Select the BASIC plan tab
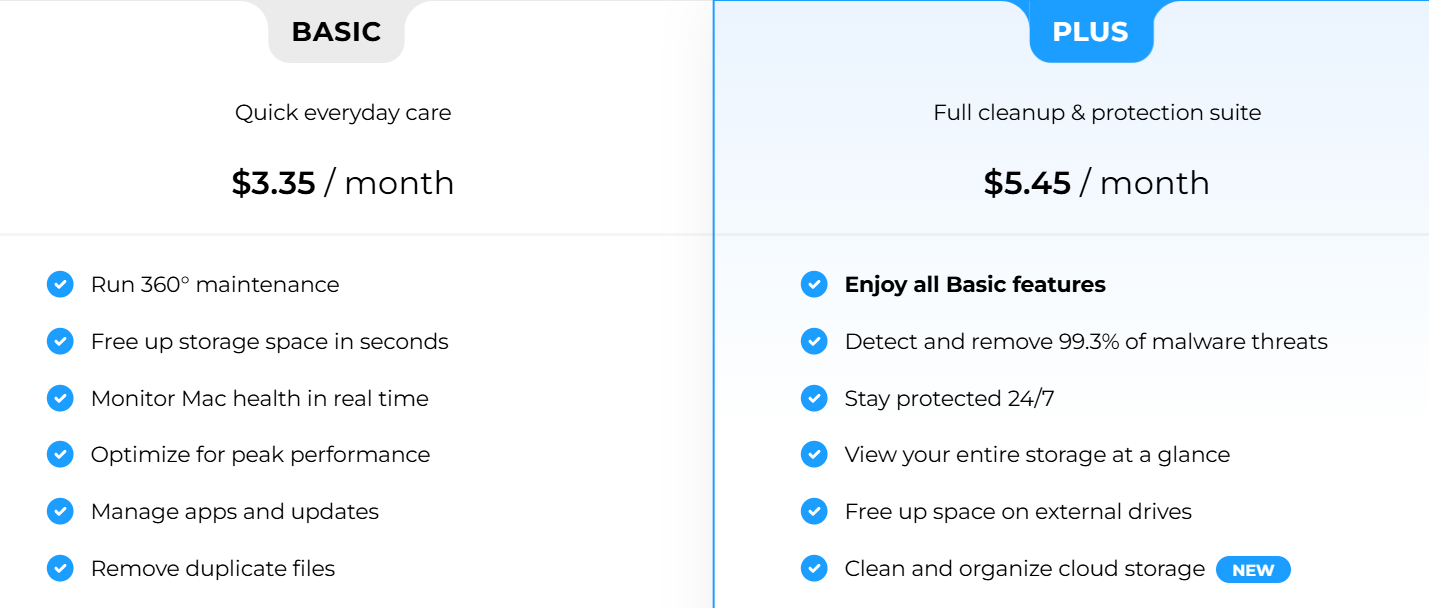The image size is (1429, 608). 337,32
